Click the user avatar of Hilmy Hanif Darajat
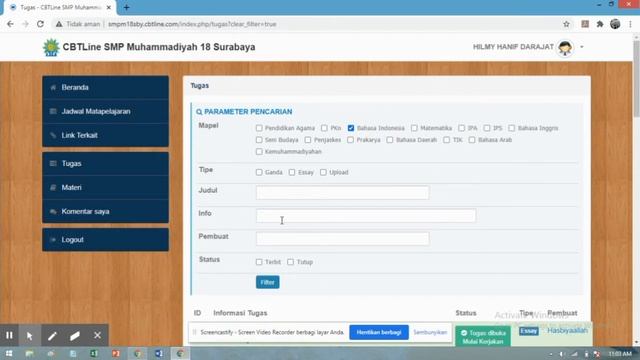This screenshot has height=360, width=640. coord(565,47)
